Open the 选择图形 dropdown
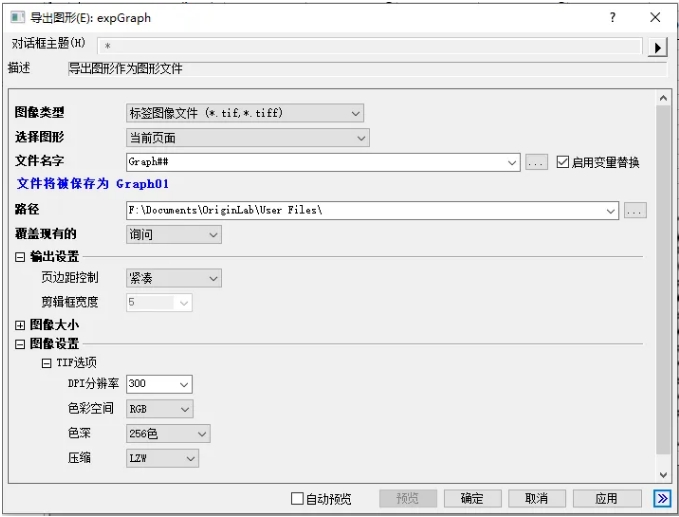Viewport: 679px width, 517px height. pos(248,138)
